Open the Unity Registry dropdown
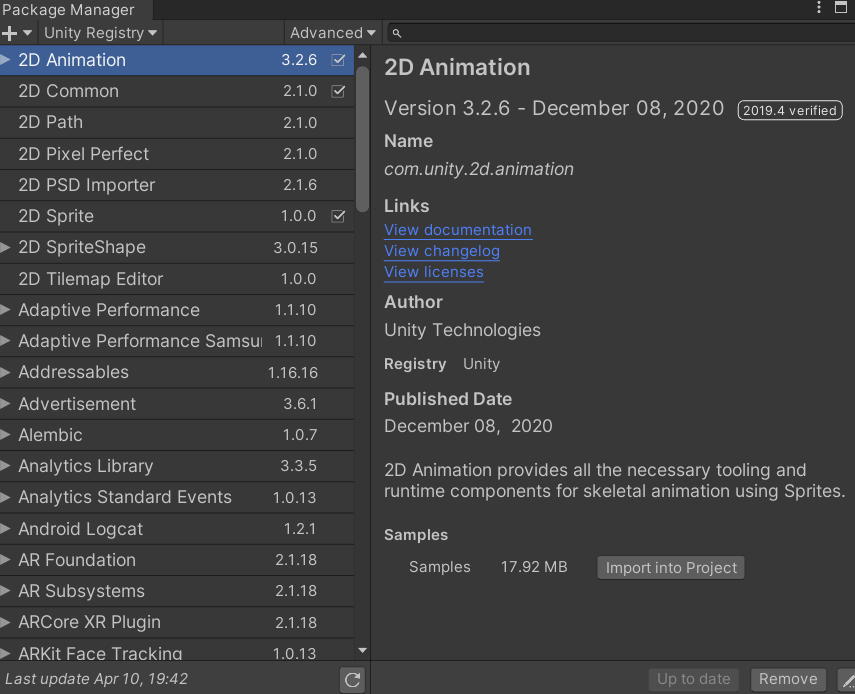This screenshot has width=855, height=694. pyautogui.click(x=100, y=33)
